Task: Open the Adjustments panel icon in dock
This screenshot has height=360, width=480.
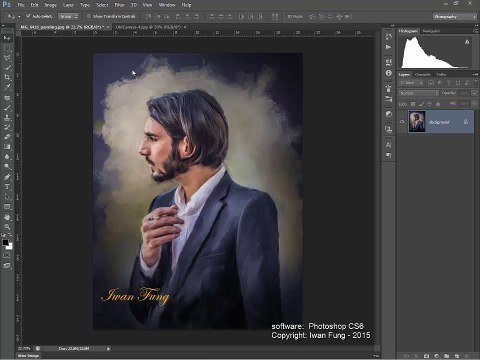Action: click(x=389, y=114)
